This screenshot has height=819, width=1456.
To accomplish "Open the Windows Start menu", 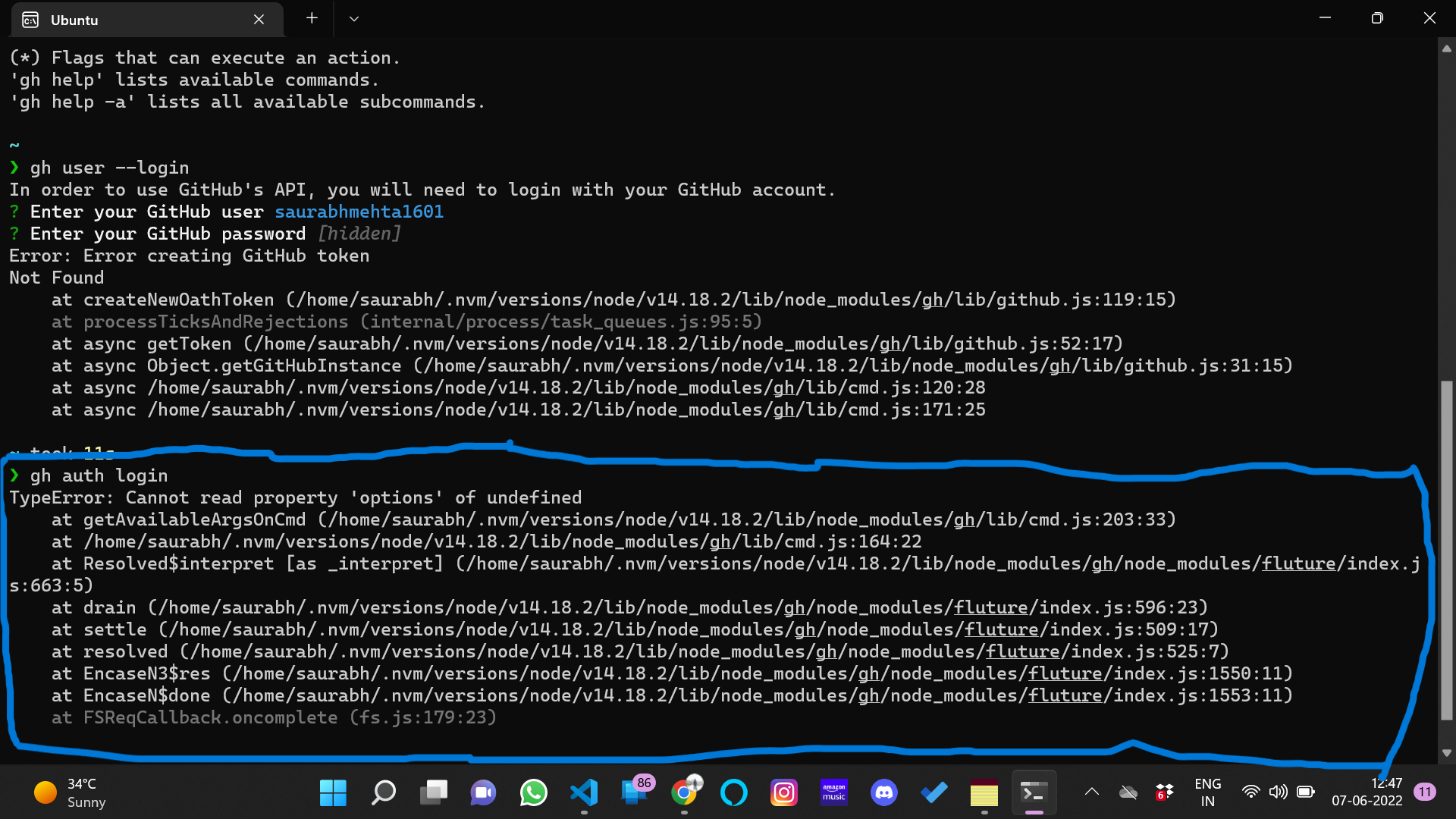I will [332, 792].
